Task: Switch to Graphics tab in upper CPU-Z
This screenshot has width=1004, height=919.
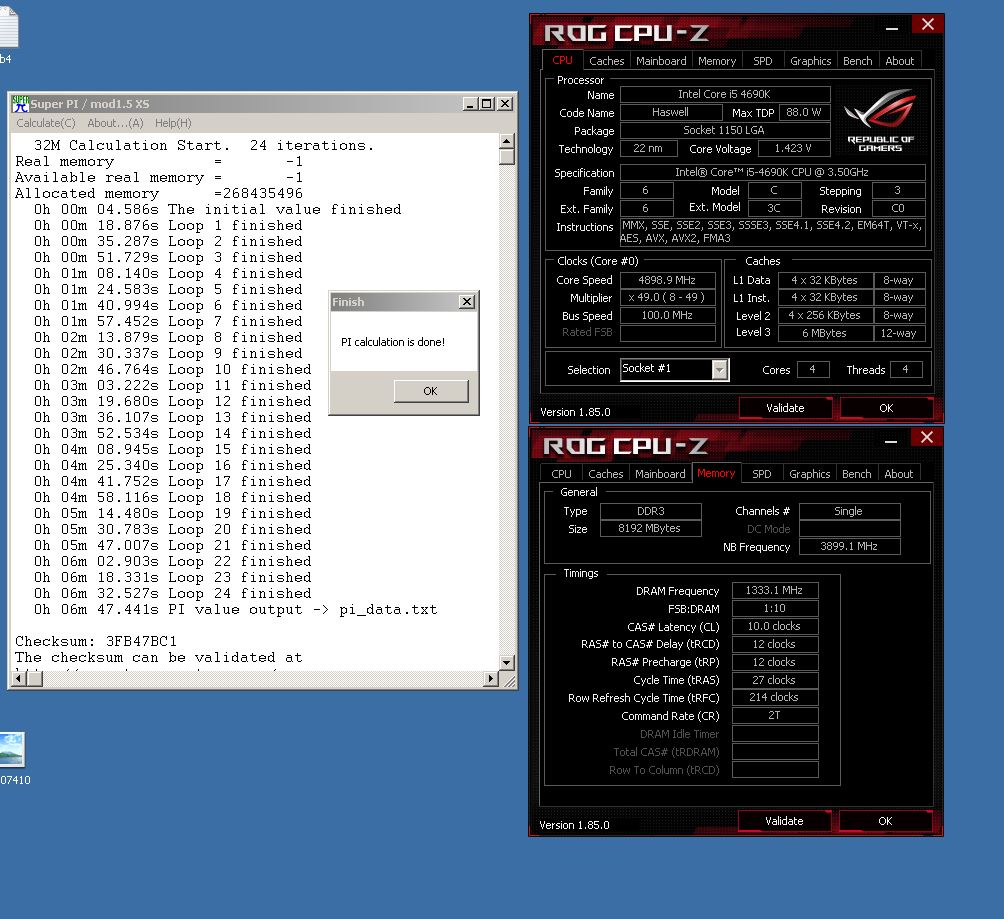Action: pyautogui.click(x=811, y=61)
